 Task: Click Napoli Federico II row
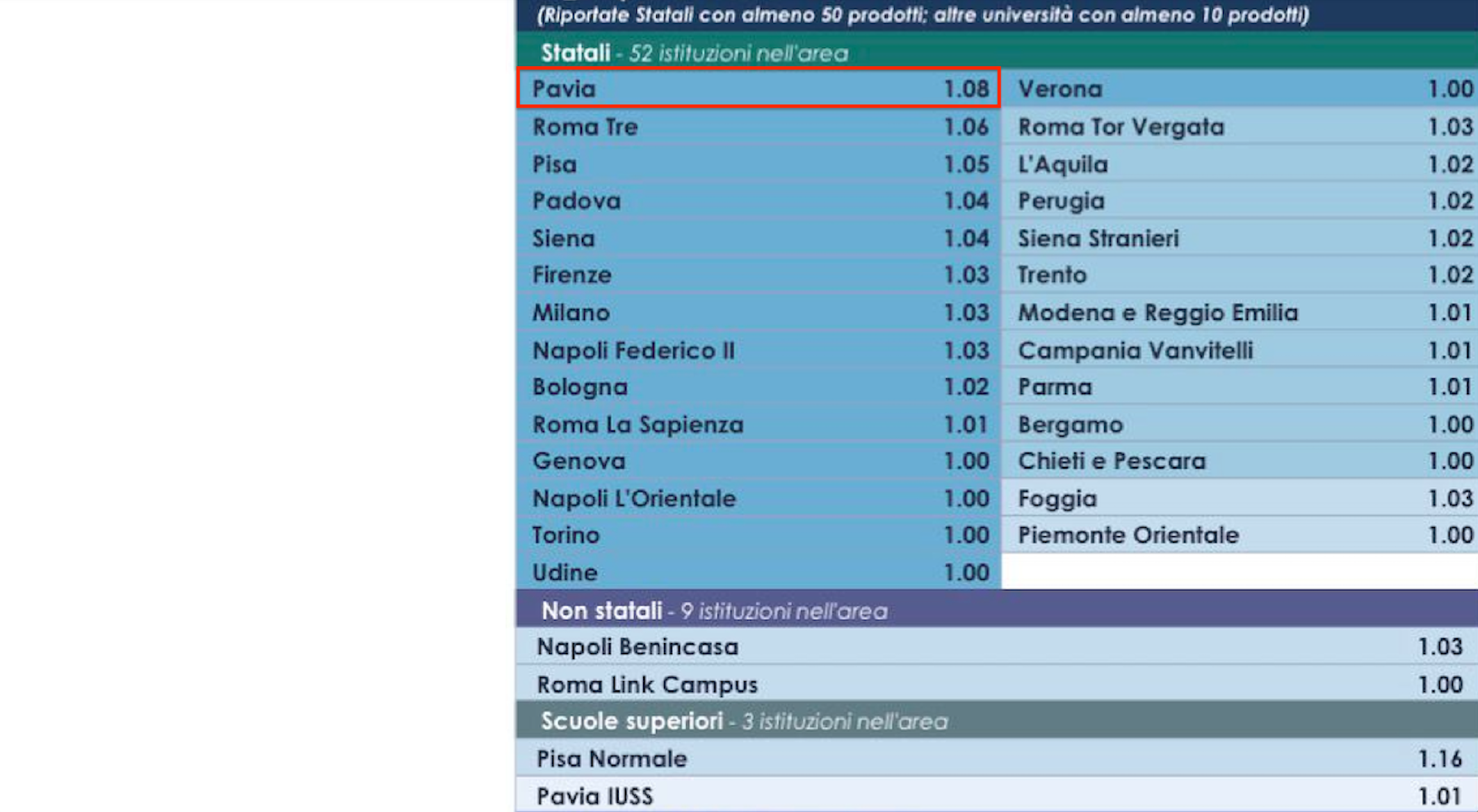coord(758,350)
